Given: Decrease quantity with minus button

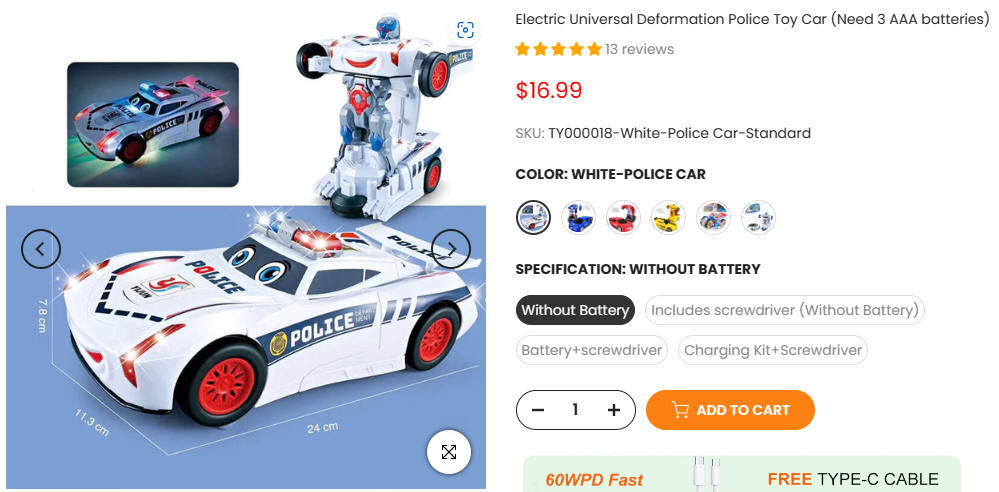Looking at the screenshot, I should [538, 410].
